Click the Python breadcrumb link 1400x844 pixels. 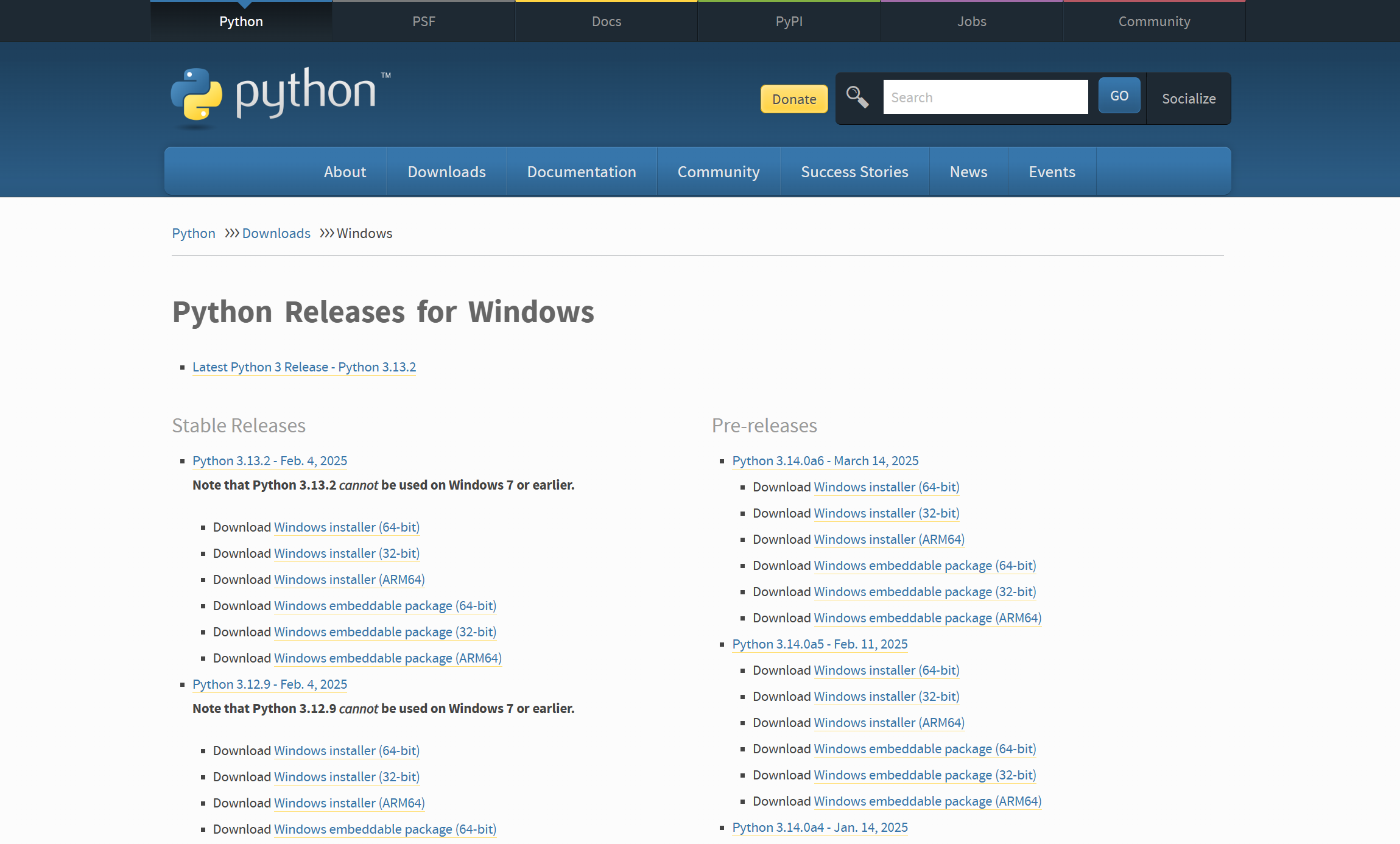[193, 233]
